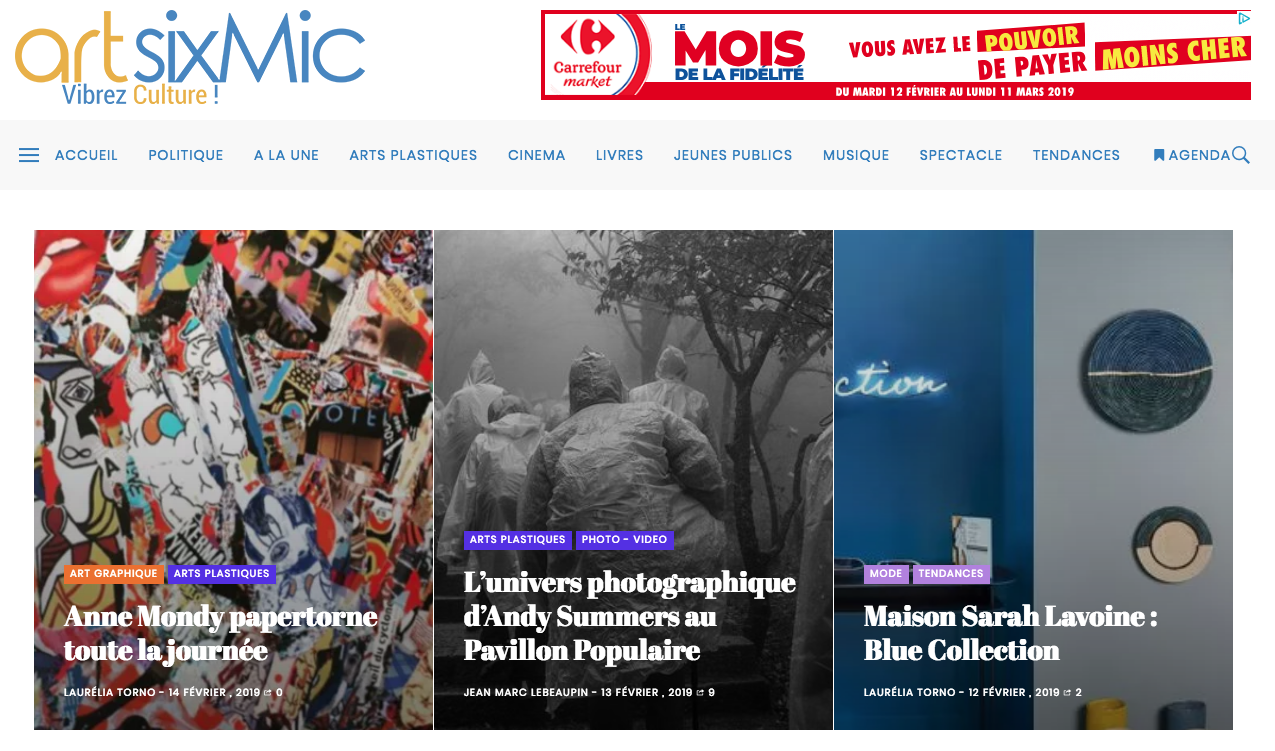Click the ART GRAPHIQUE orange tag
This screenshot has width=1275, height=751.
[114, 574]
